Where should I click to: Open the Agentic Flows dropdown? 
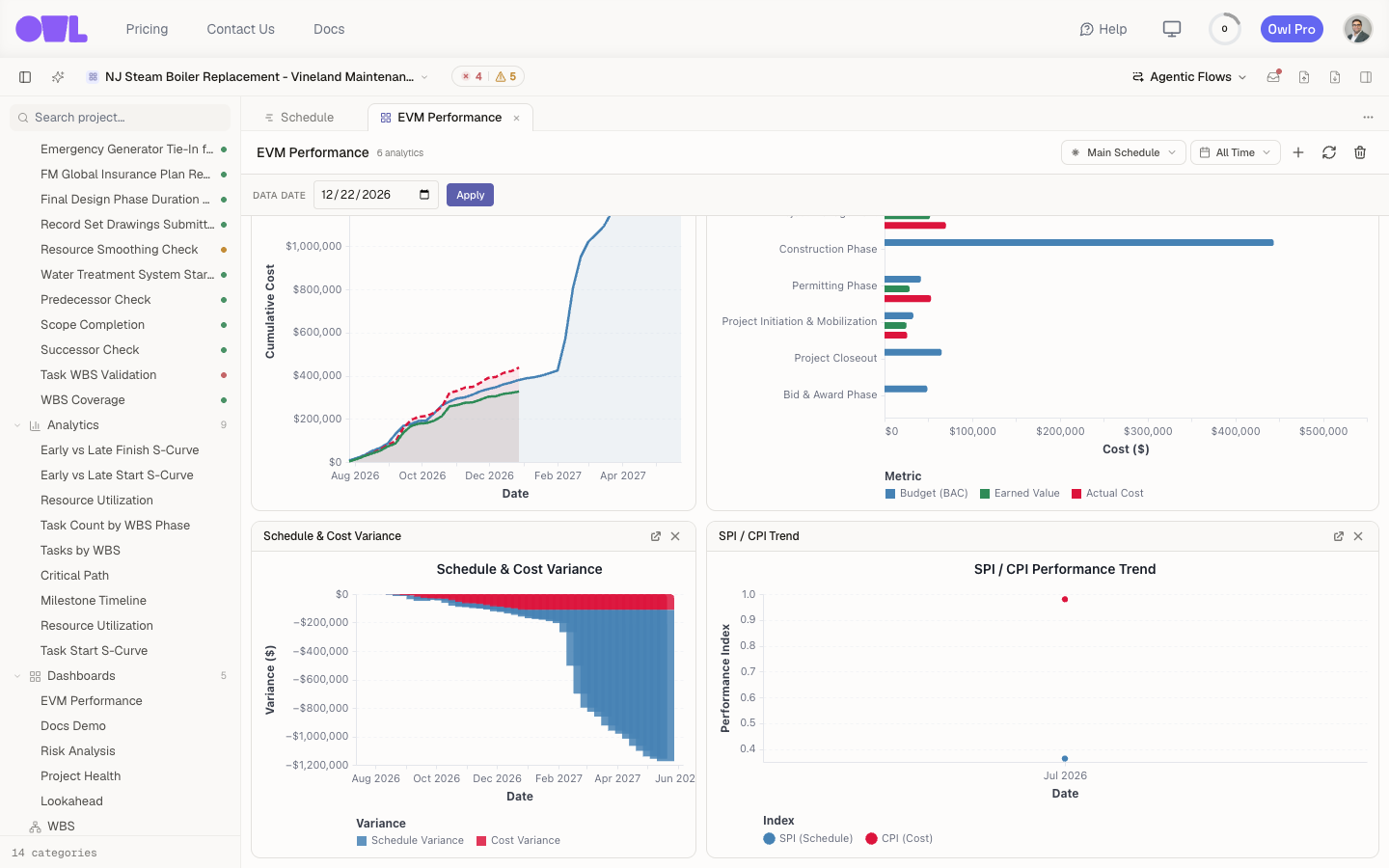pyautogui.click(x=1189, y=77)
